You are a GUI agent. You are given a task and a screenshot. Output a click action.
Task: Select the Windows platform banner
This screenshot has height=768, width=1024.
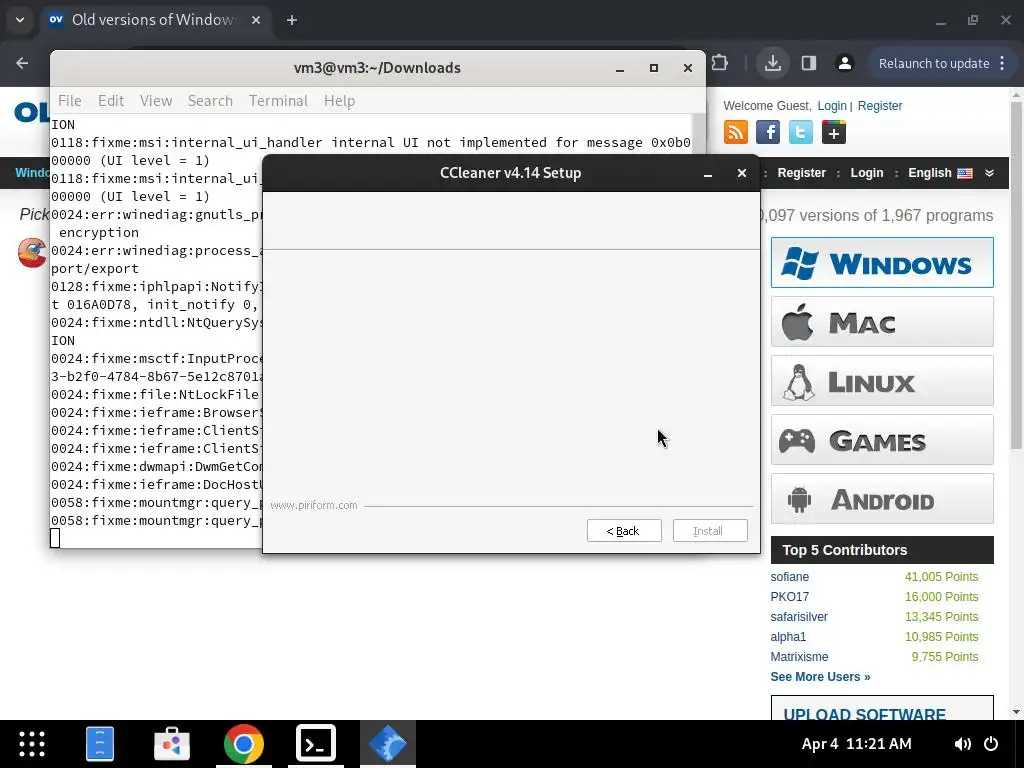click(x=882, y=263)
